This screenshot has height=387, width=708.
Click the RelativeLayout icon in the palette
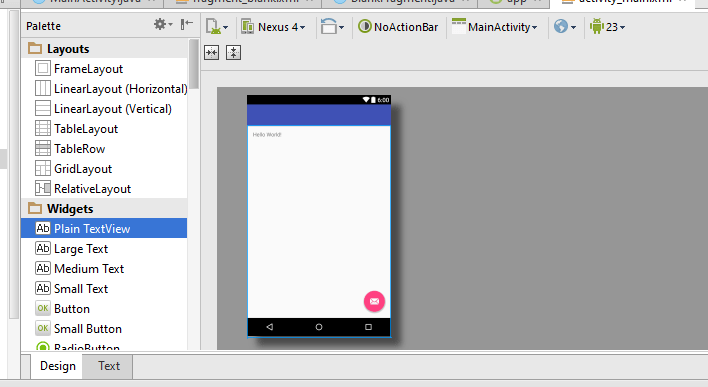click(x=42, y=188)
